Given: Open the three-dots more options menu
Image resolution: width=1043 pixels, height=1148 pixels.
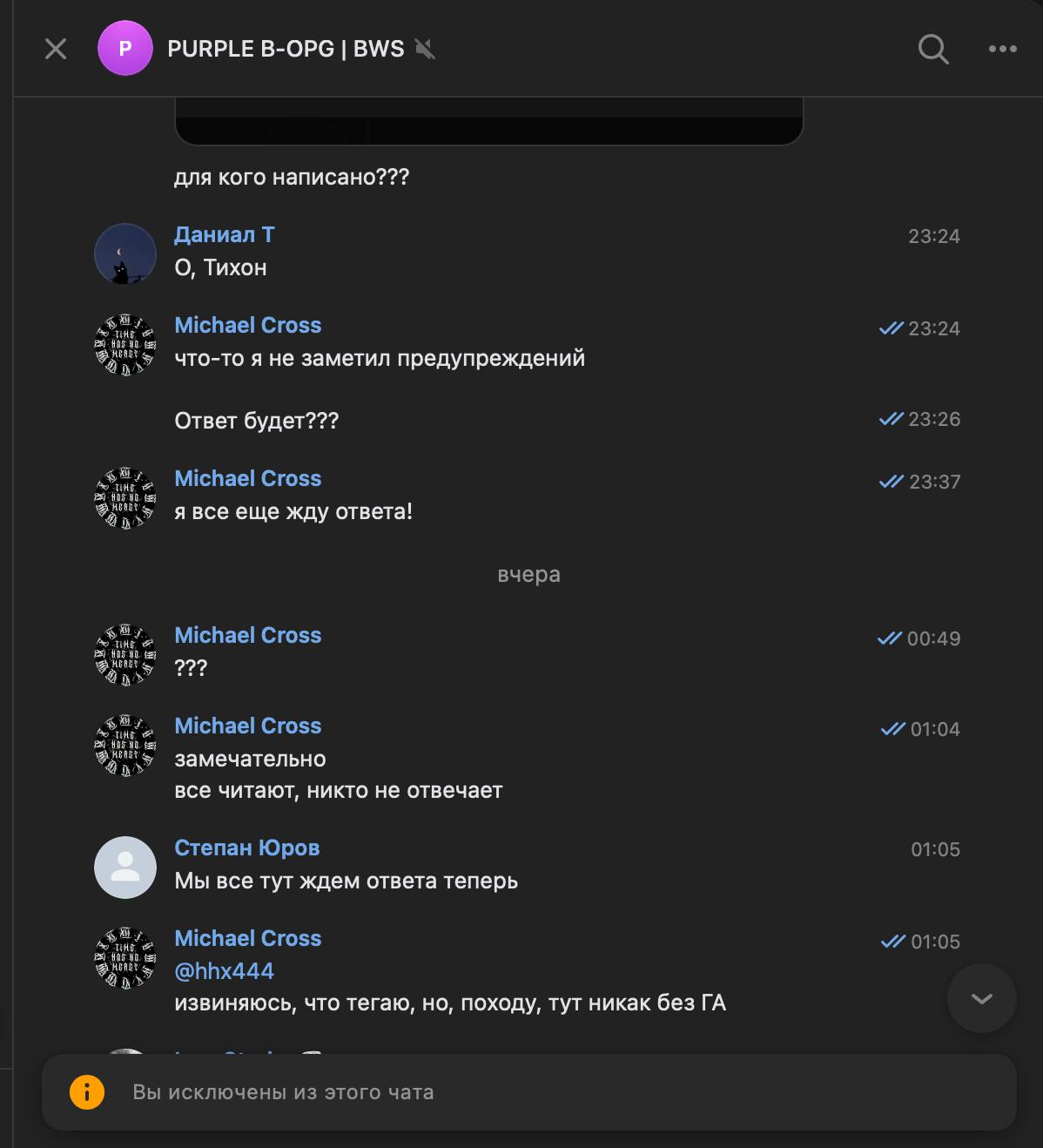Looking at the screenshot, I should 1002,50.
